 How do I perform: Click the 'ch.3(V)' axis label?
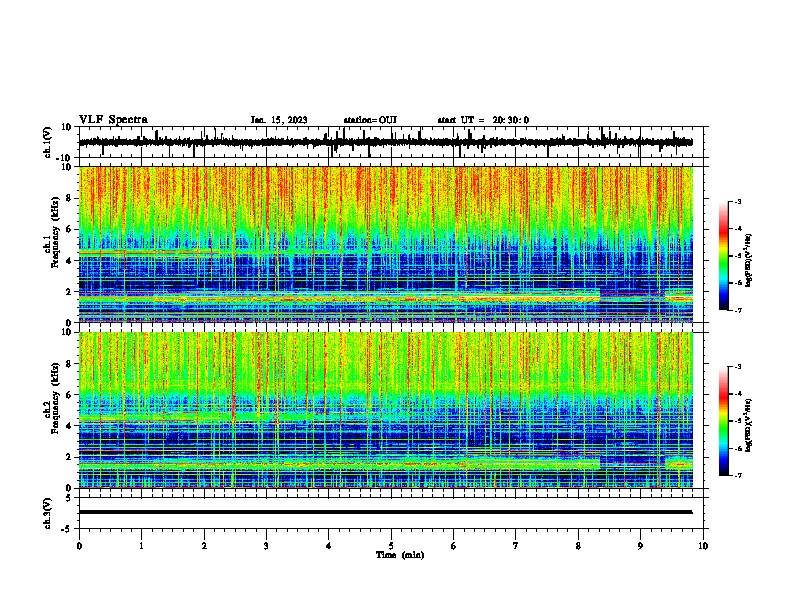[48, 513]
